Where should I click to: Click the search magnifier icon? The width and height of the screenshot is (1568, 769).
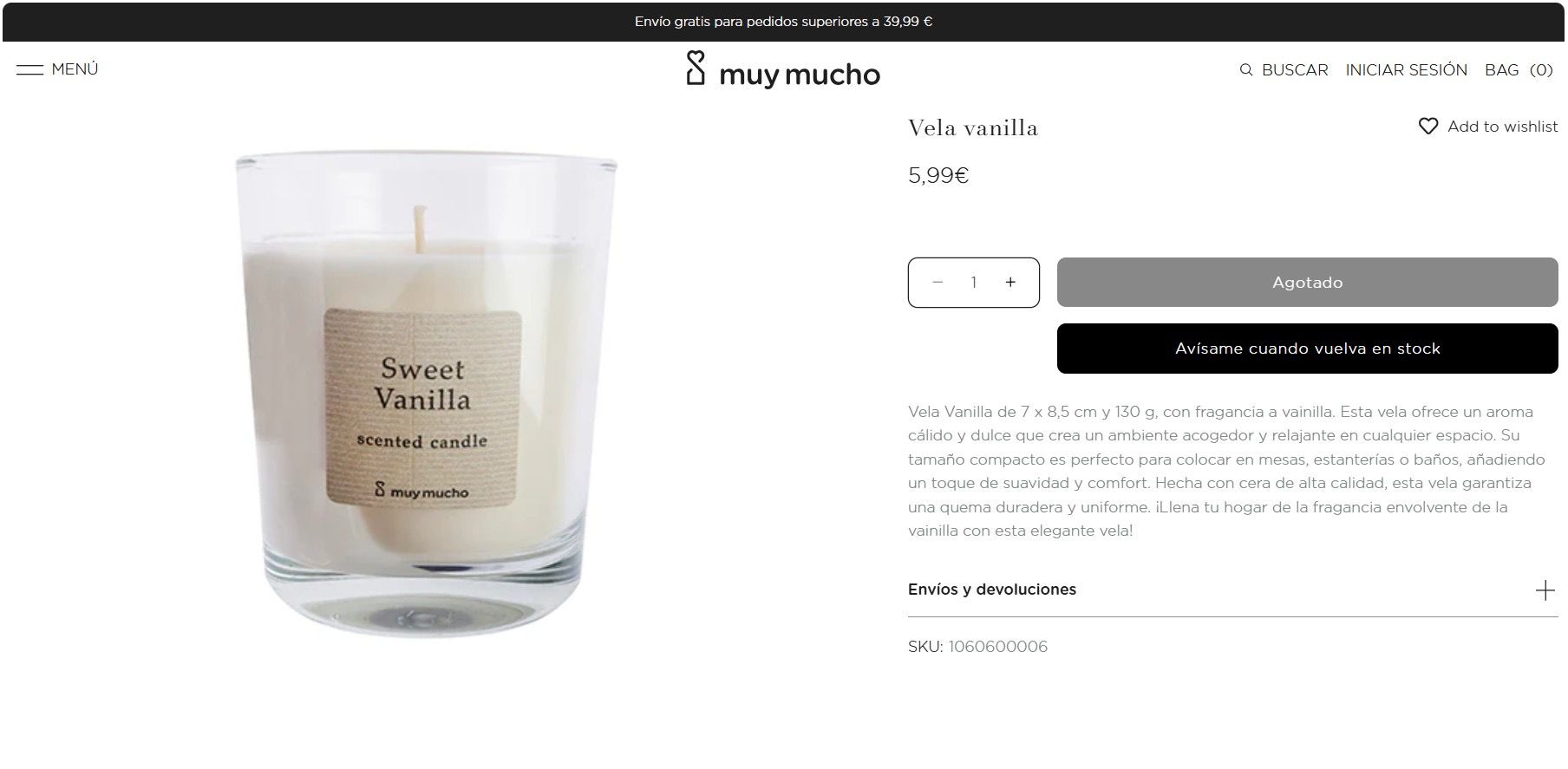(1246, 70)
